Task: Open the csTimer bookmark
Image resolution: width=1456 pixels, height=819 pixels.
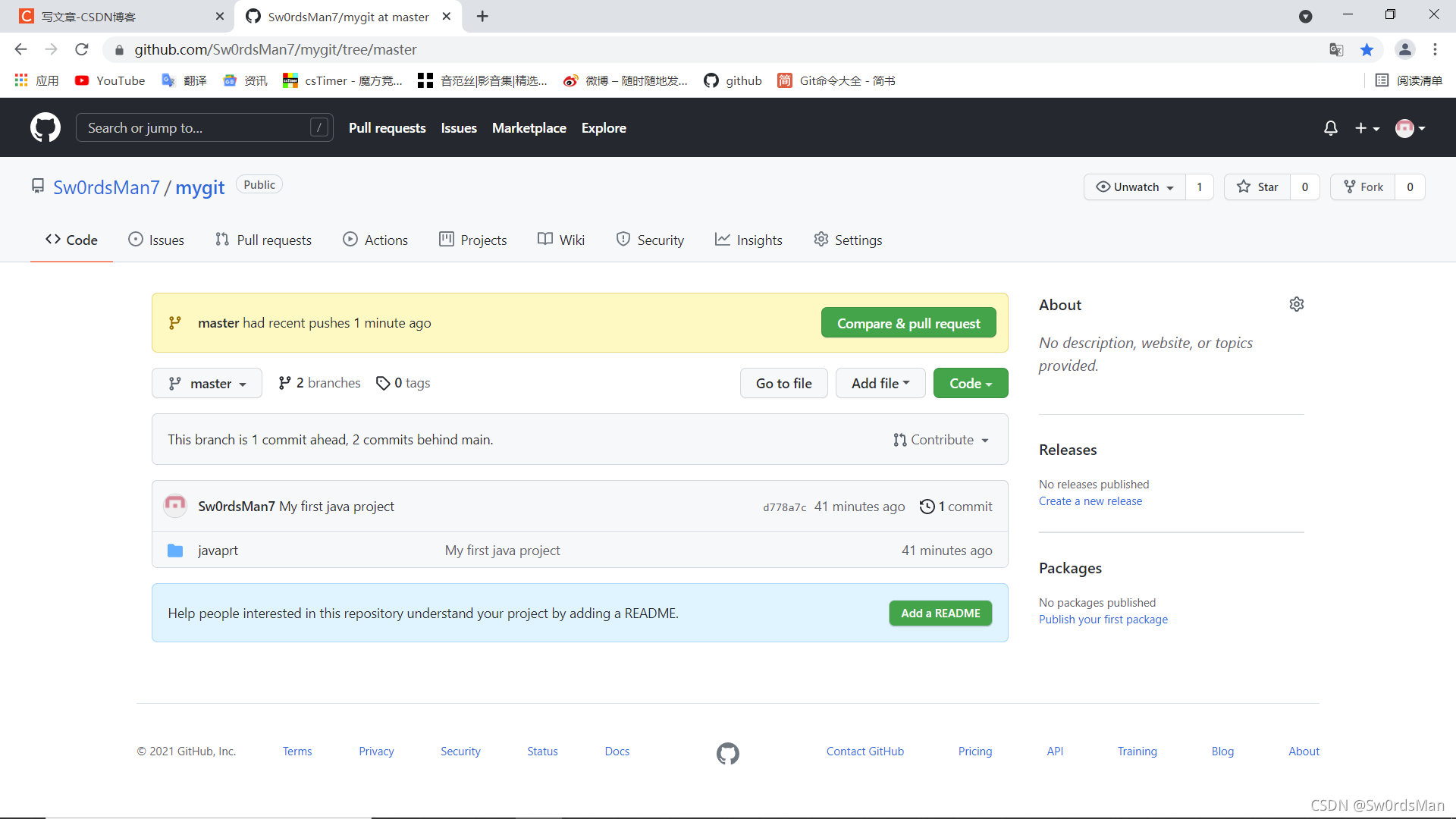Action: [342, 80]
